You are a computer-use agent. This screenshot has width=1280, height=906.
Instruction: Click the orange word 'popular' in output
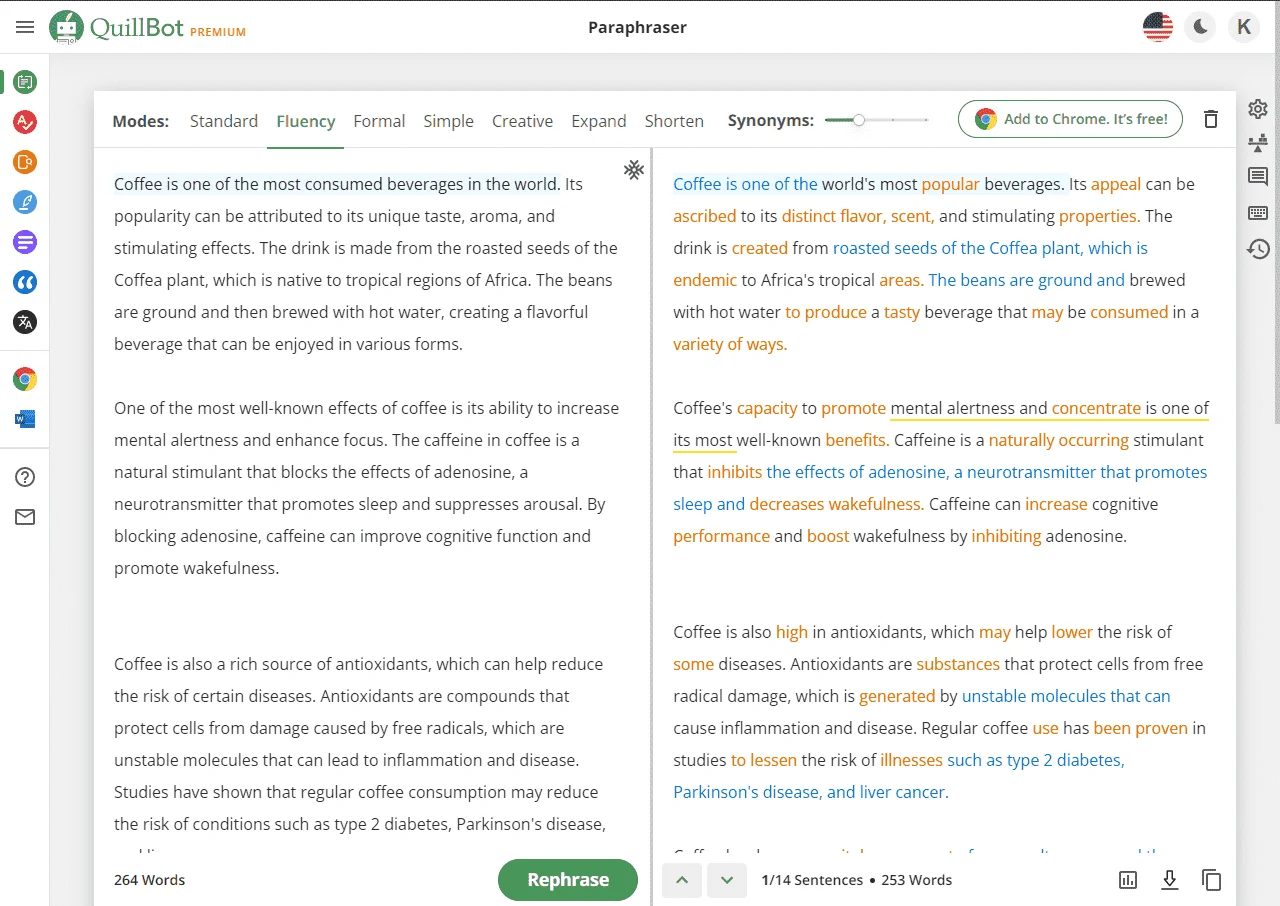point(951,184)
